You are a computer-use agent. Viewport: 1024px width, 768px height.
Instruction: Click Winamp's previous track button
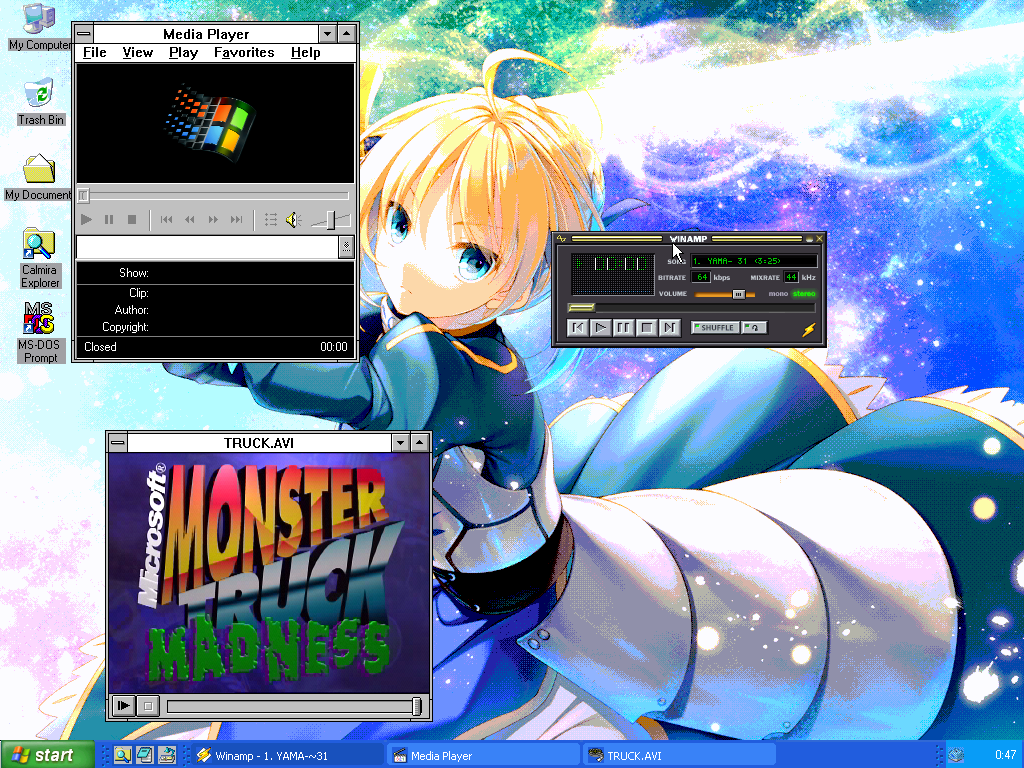point(577,327)
